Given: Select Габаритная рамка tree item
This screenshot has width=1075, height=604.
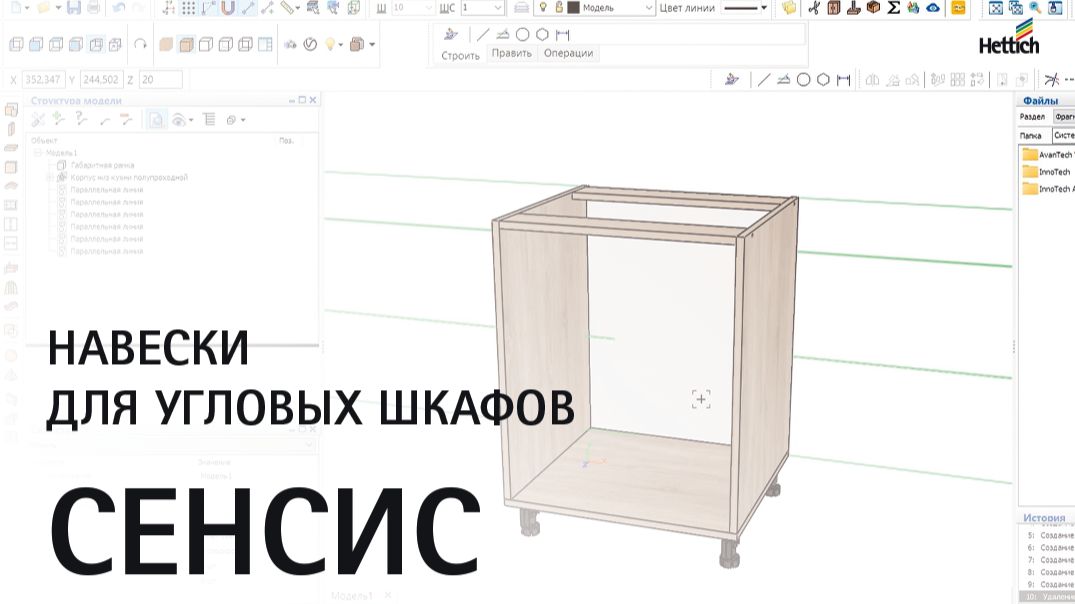Looking at the screenshot, I should [102, 165].
